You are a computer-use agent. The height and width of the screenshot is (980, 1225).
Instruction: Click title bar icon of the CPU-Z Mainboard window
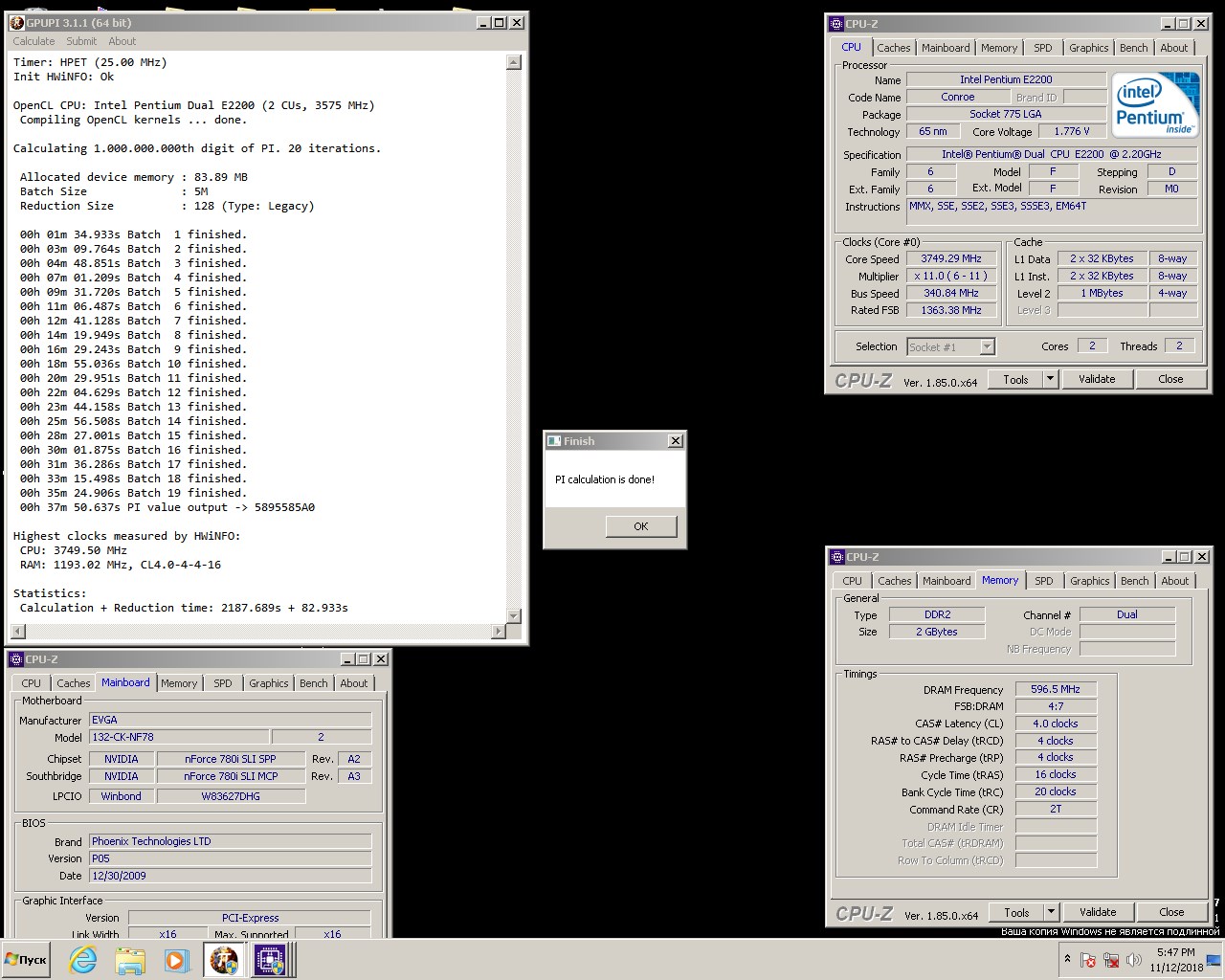(16, 658)
